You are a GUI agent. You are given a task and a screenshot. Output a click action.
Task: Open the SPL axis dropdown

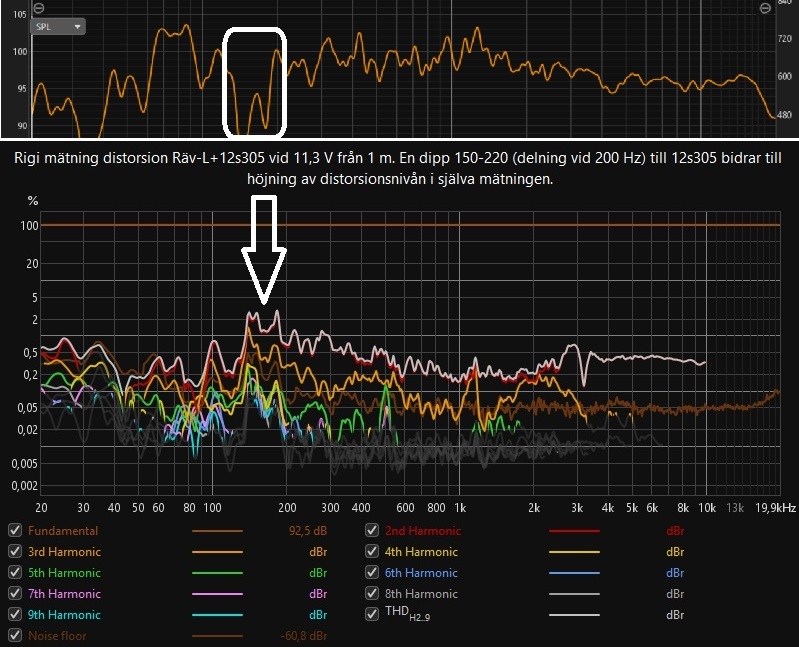point(58,26)
